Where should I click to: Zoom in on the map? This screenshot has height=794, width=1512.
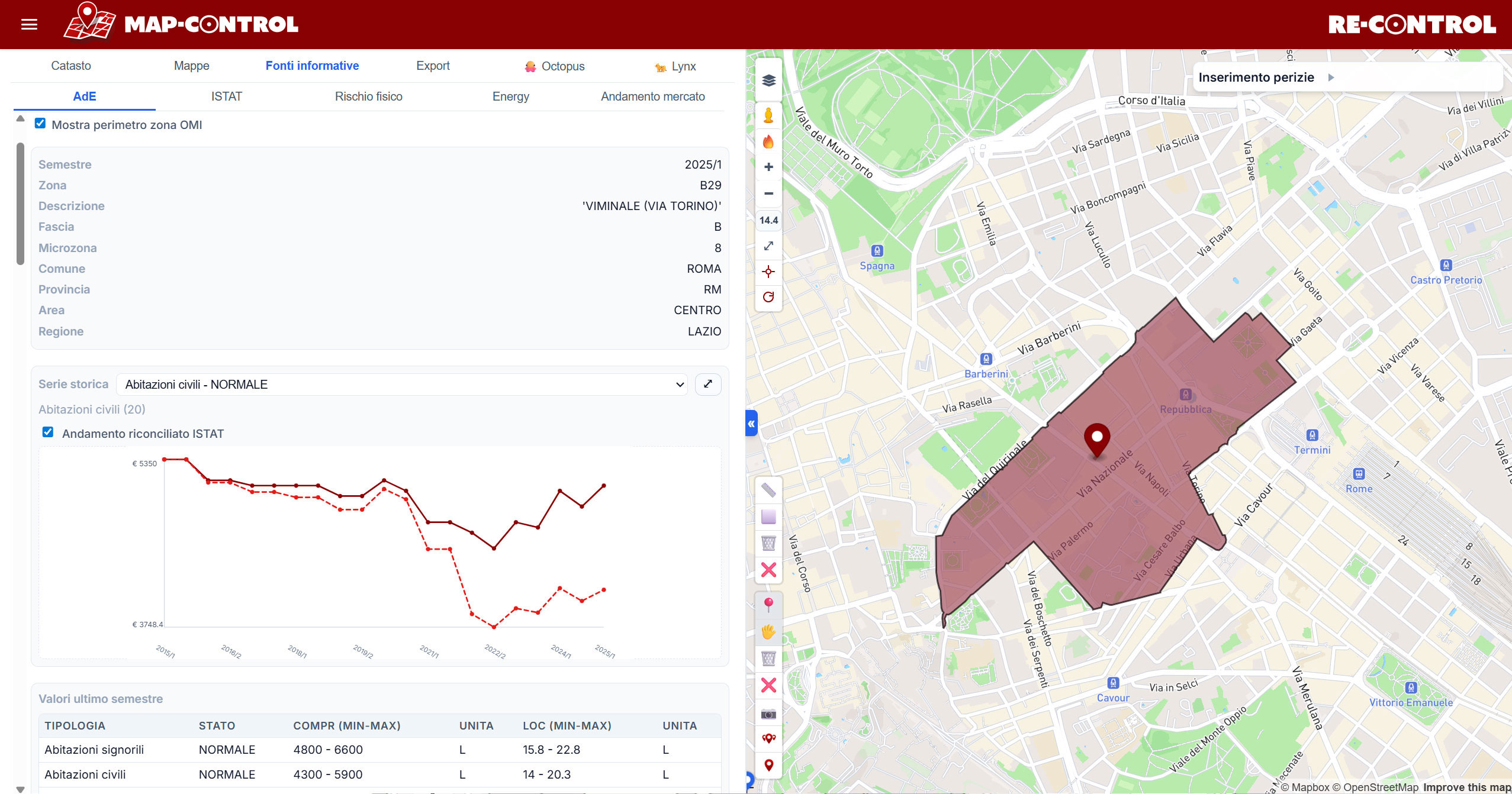coord(768,167)
